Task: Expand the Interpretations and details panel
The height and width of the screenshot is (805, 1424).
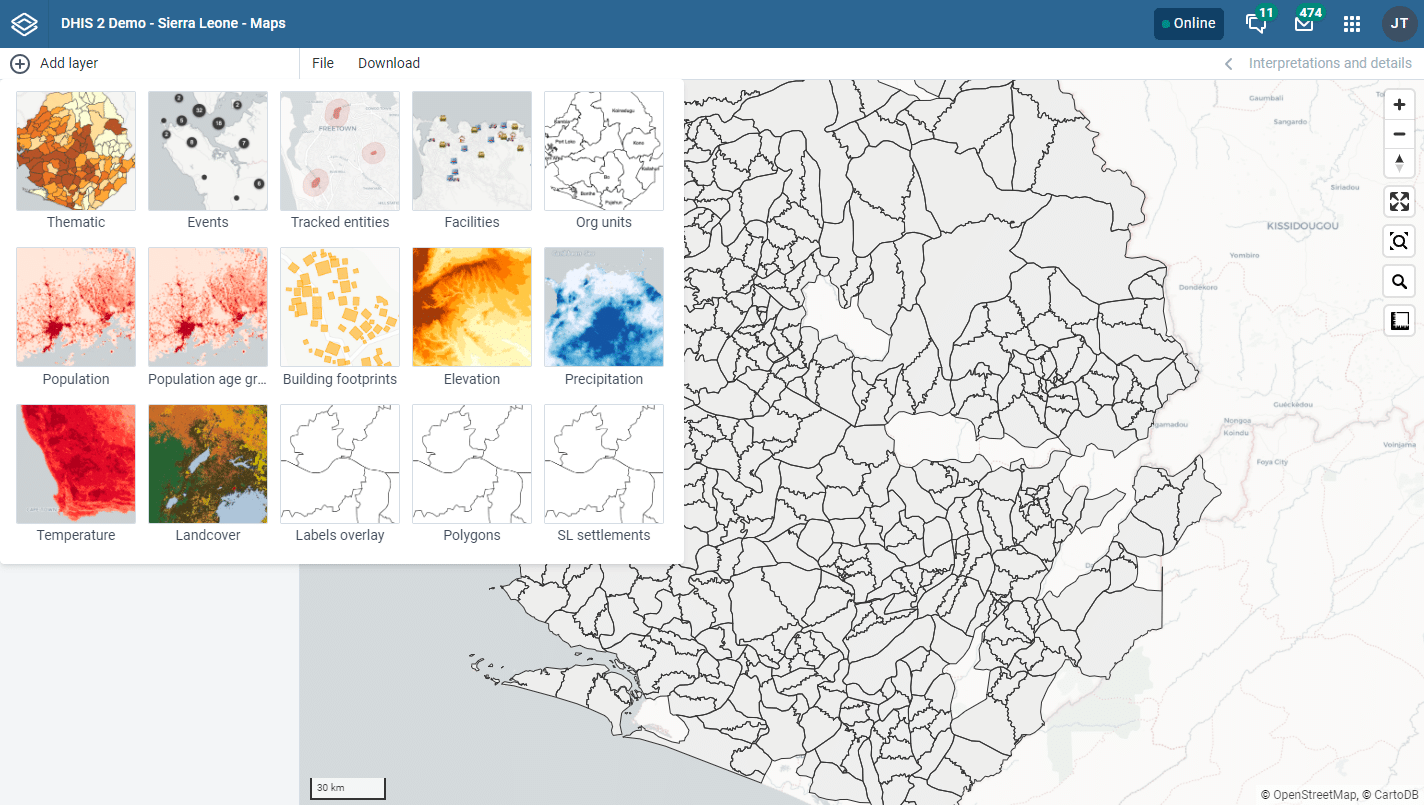Action: point(1319,63)
